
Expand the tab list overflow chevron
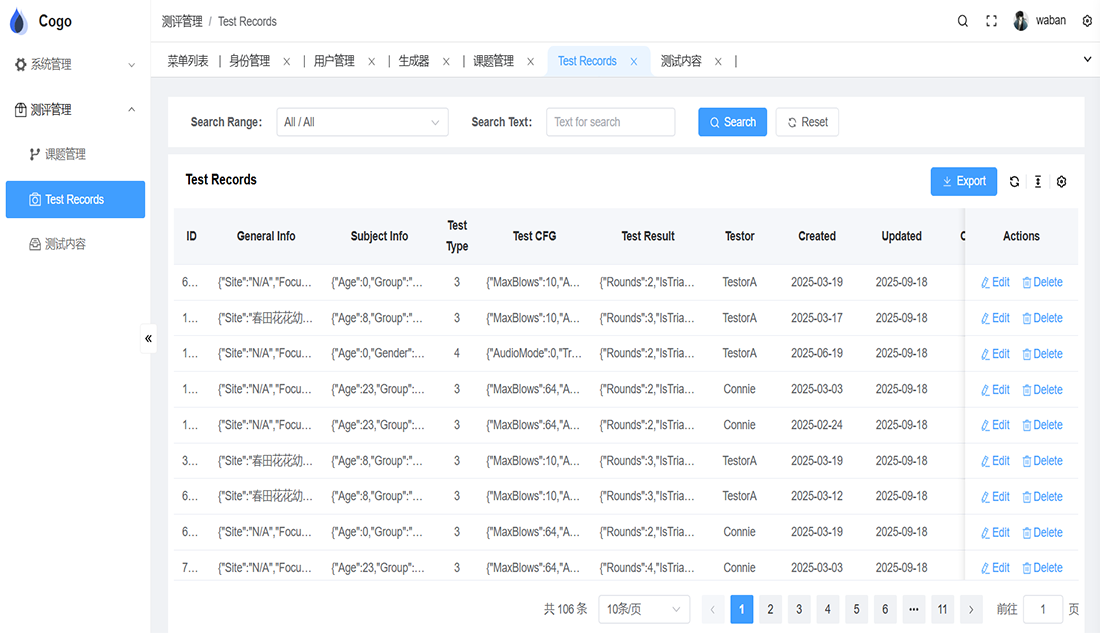point(1087,60)
